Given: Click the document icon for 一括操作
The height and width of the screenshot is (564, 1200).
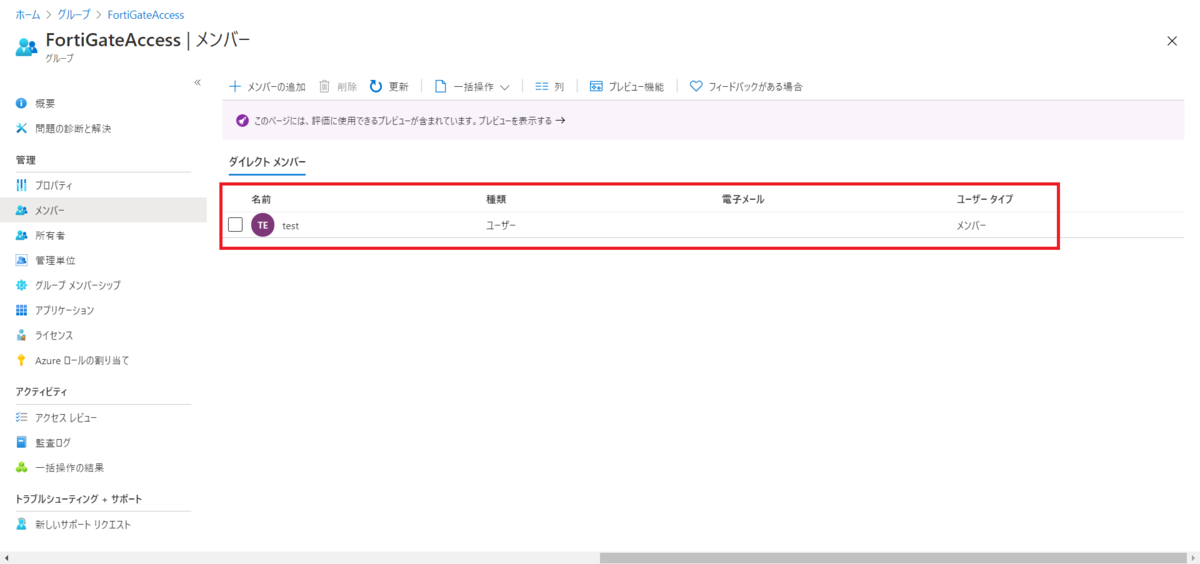Looking at the screenshot, I should (440, 87).
